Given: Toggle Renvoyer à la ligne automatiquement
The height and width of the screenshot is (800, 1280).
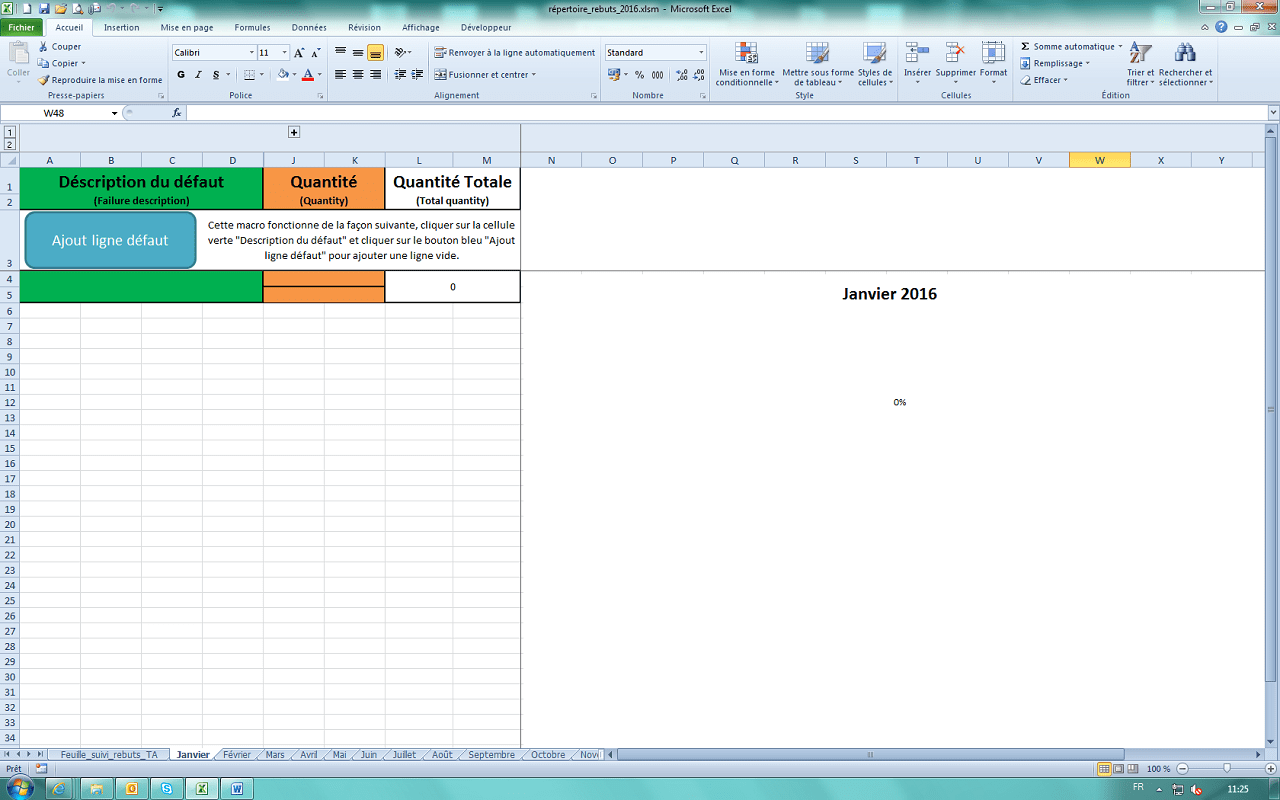Looking at the screenshot, I should (515, 53).
